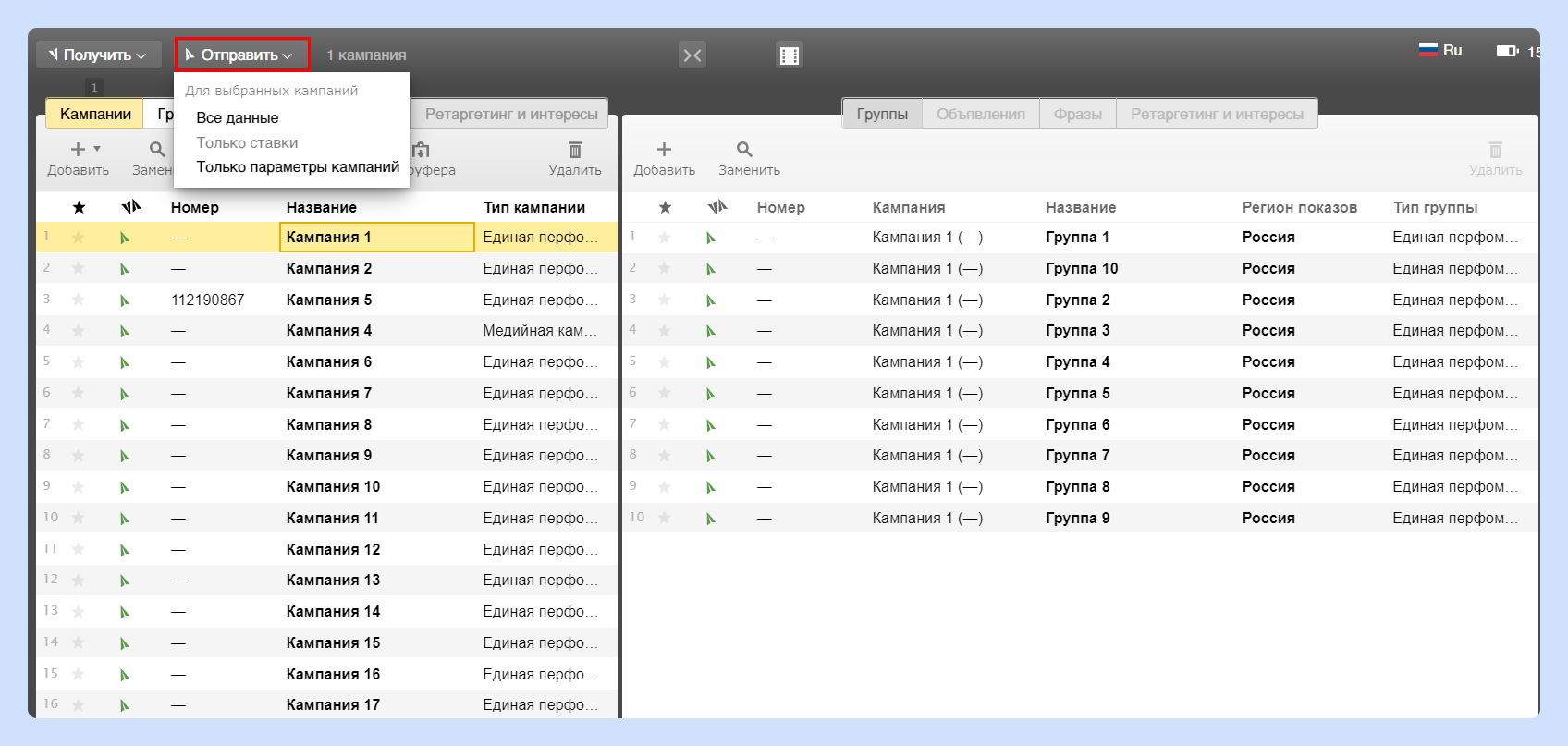Collapse the Отправить dropdown button
This screenshot has height=746, width=1568.
[242, 55]
